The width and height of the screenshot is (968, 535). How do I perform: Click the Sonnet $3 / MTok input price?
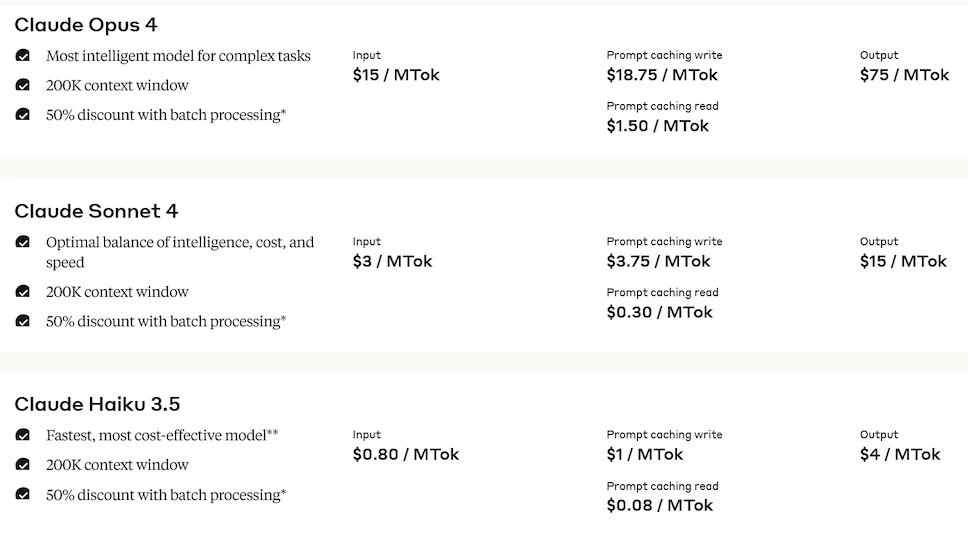tap(393, 262)
